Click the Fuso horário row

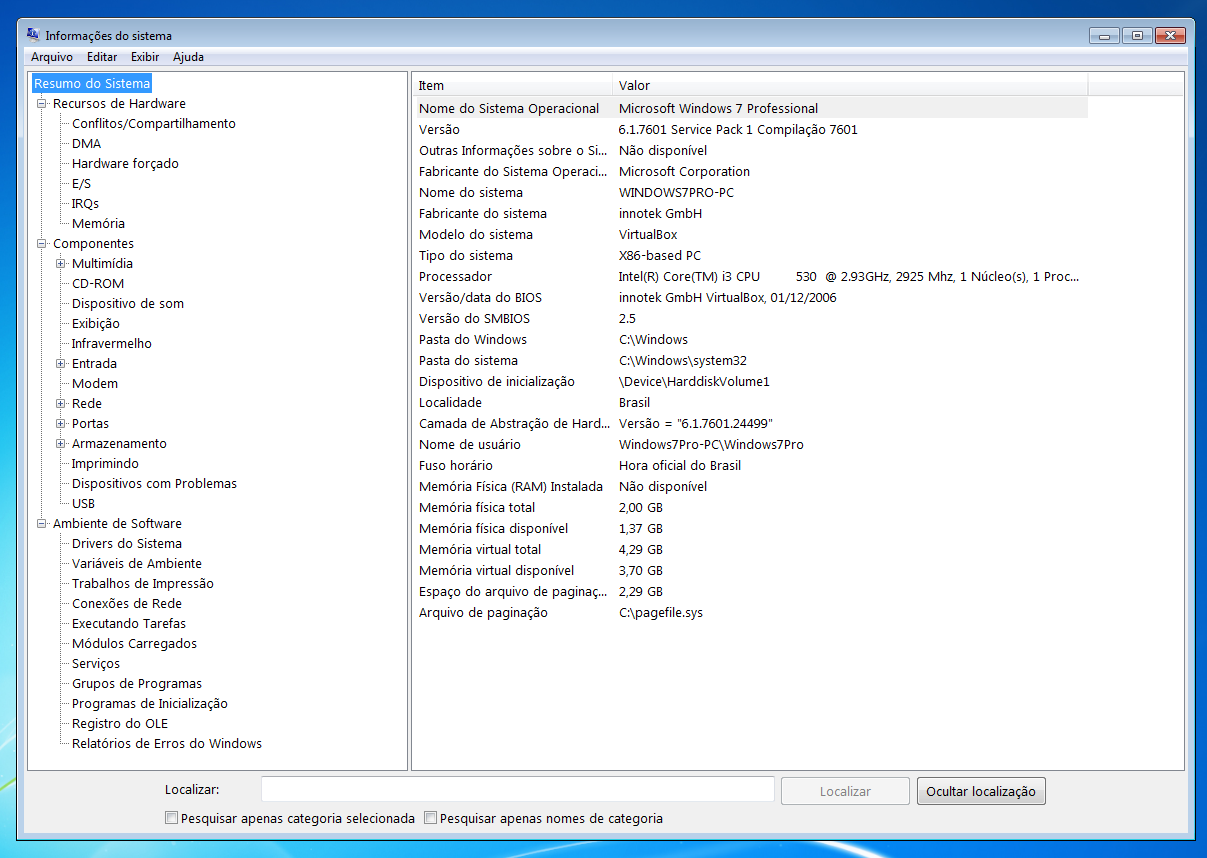pos(751,465)
